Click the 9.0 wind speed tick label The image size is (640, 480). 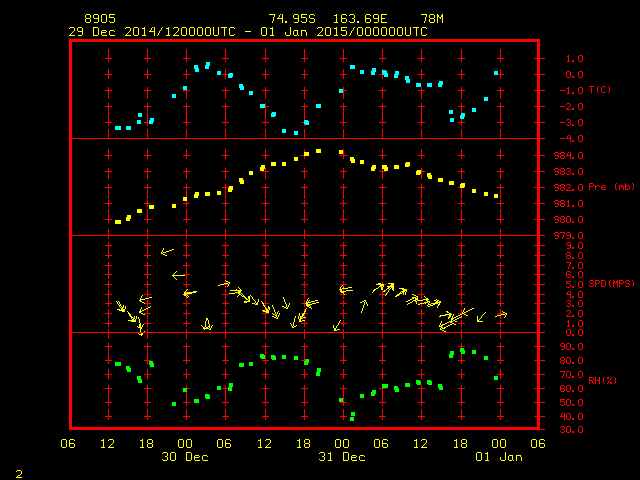pyautogui.click(x=574, y=246)
